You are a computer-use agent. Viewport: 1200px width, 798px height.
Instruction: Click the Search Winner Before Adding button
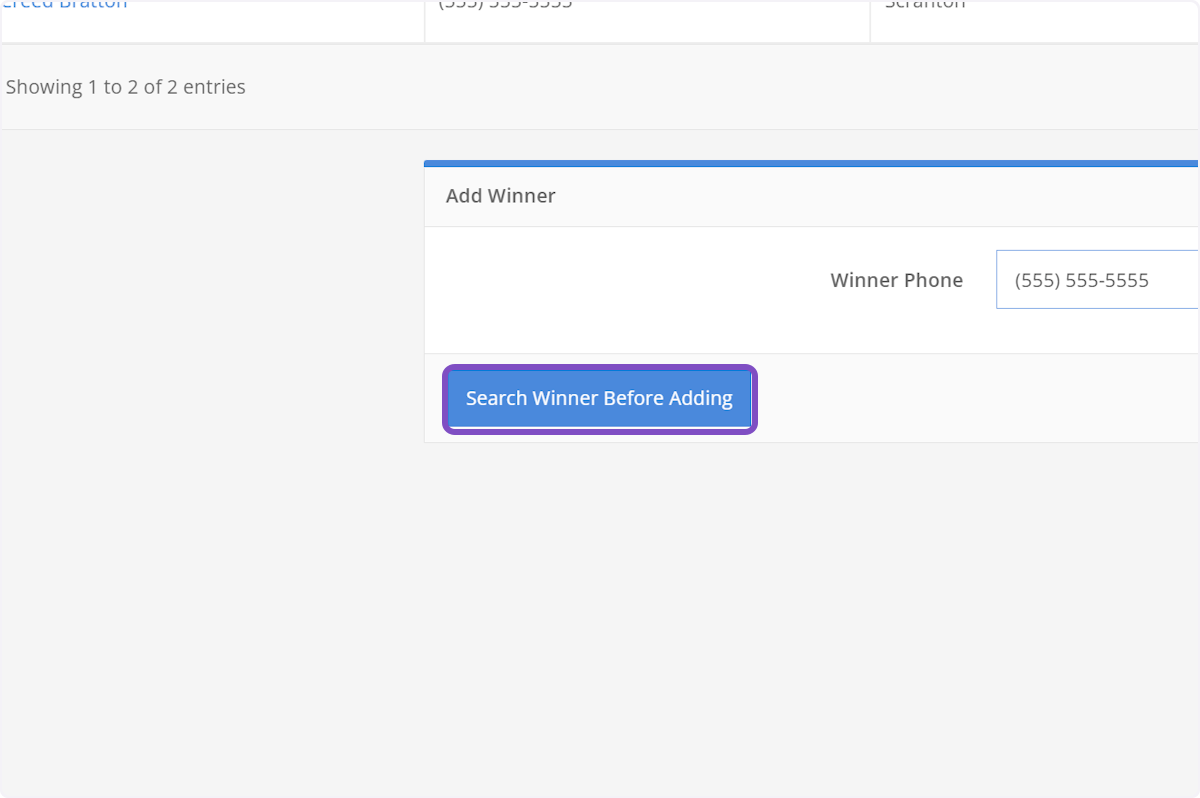598,398
